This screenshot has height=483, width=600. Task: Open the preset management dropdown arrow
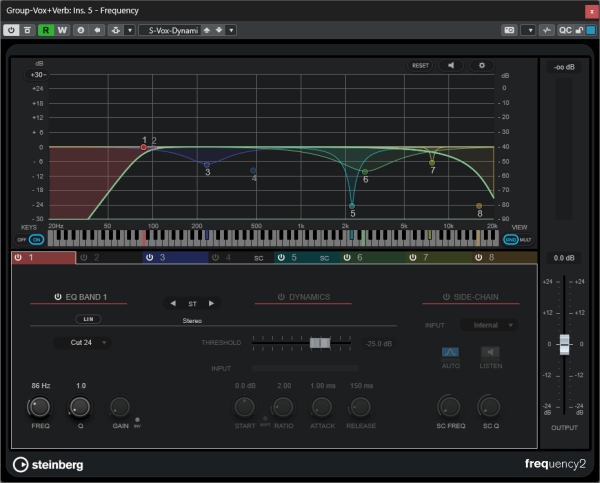tap(231, 30)
